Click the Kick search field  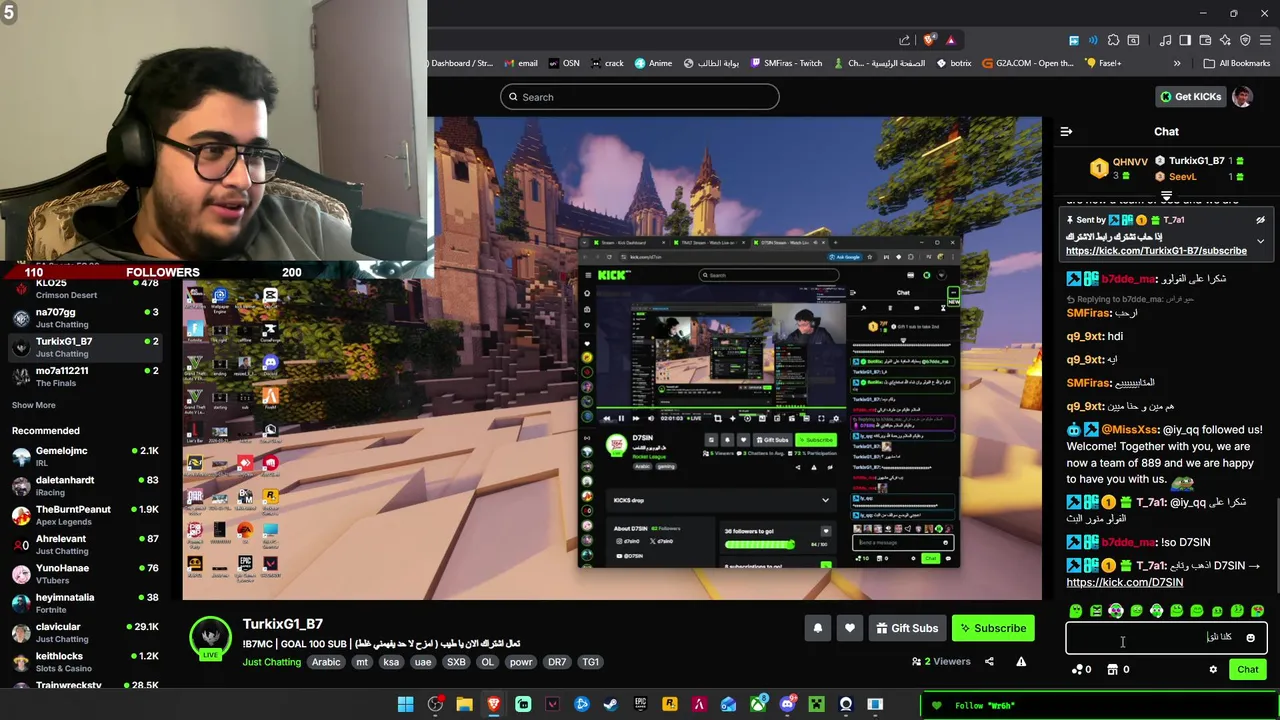coord(640,97)
